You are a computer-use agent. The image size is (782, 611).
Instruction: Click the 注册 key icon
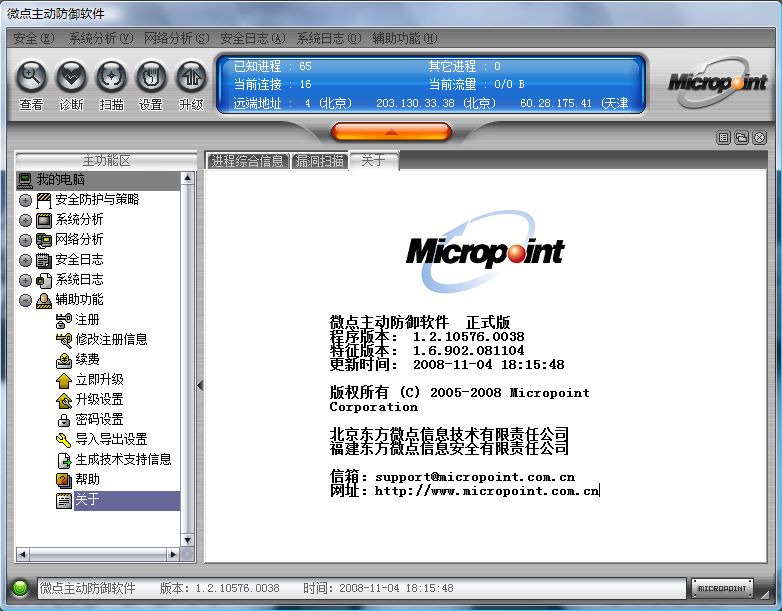(64, 320)
